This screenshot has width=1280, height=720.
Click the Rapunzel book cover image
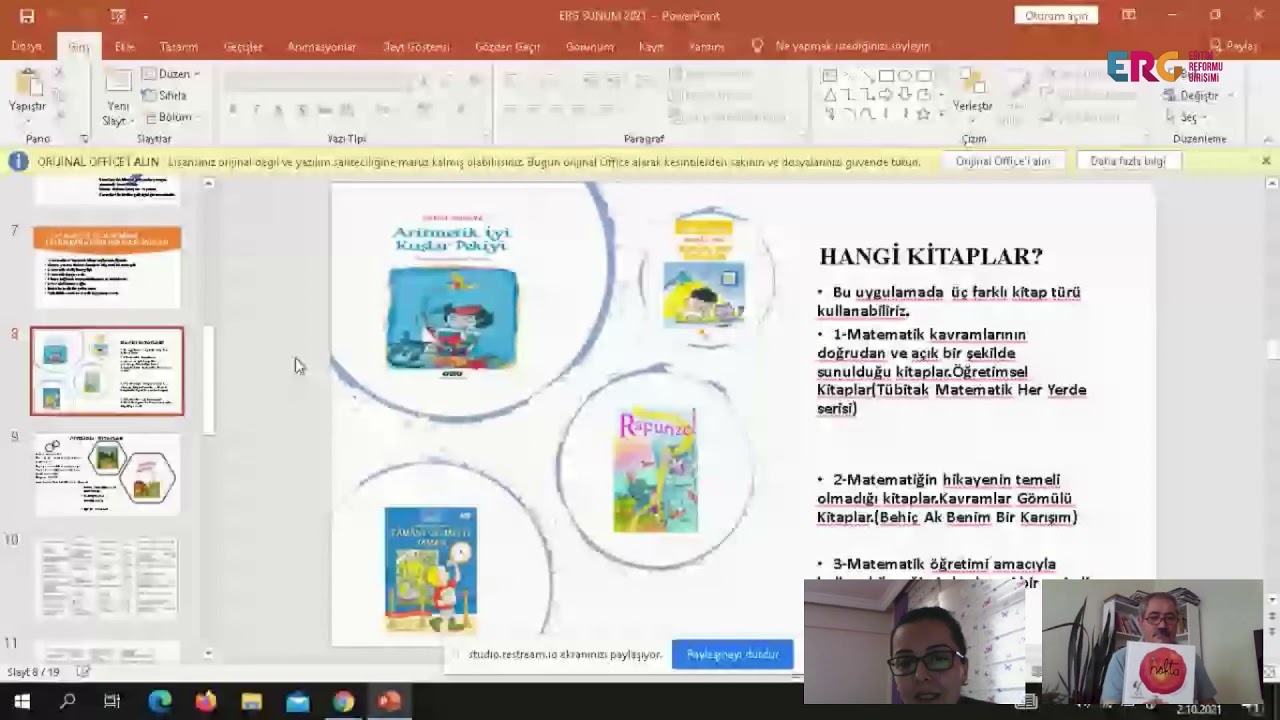coord(656,470)
